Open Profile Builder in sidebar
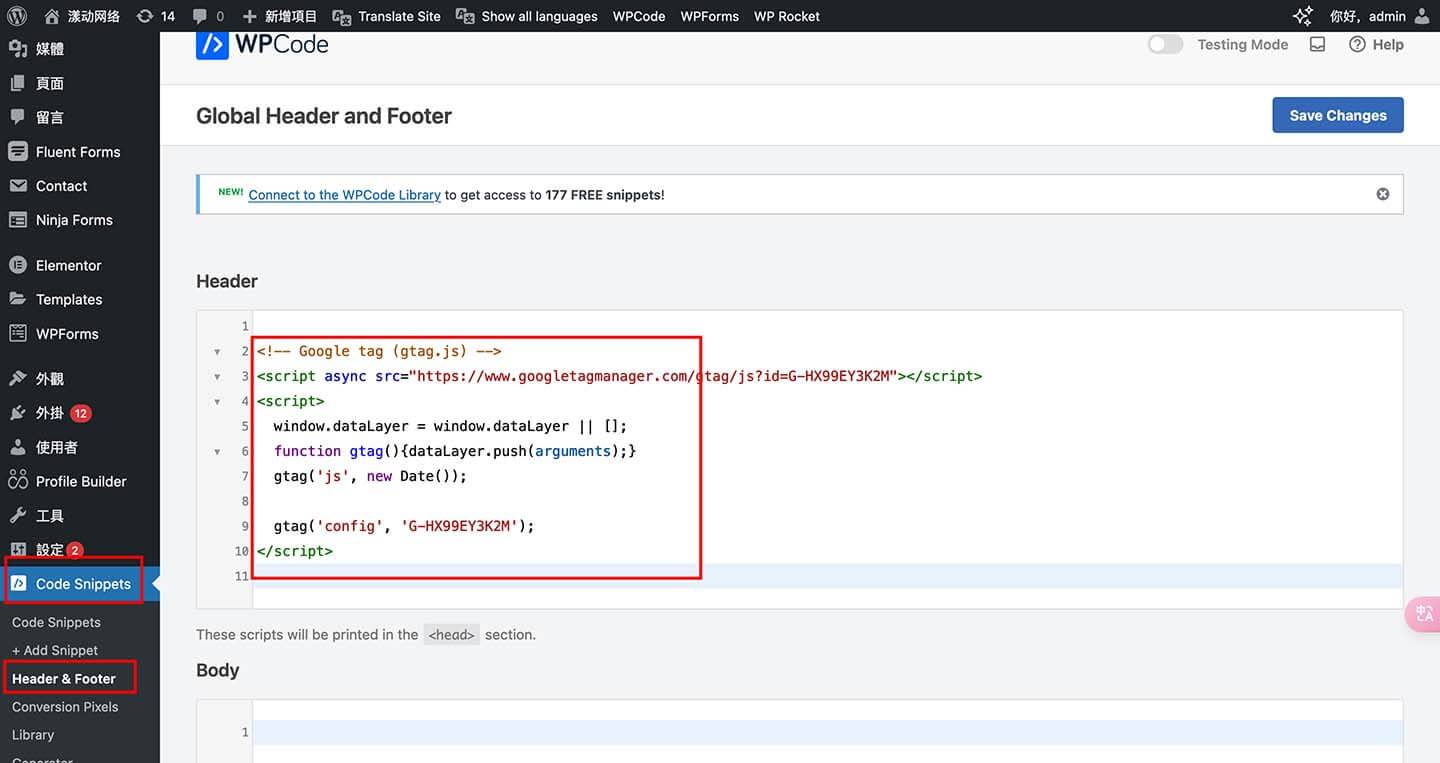Screen dimensions: 1440x763 point(81,481)
